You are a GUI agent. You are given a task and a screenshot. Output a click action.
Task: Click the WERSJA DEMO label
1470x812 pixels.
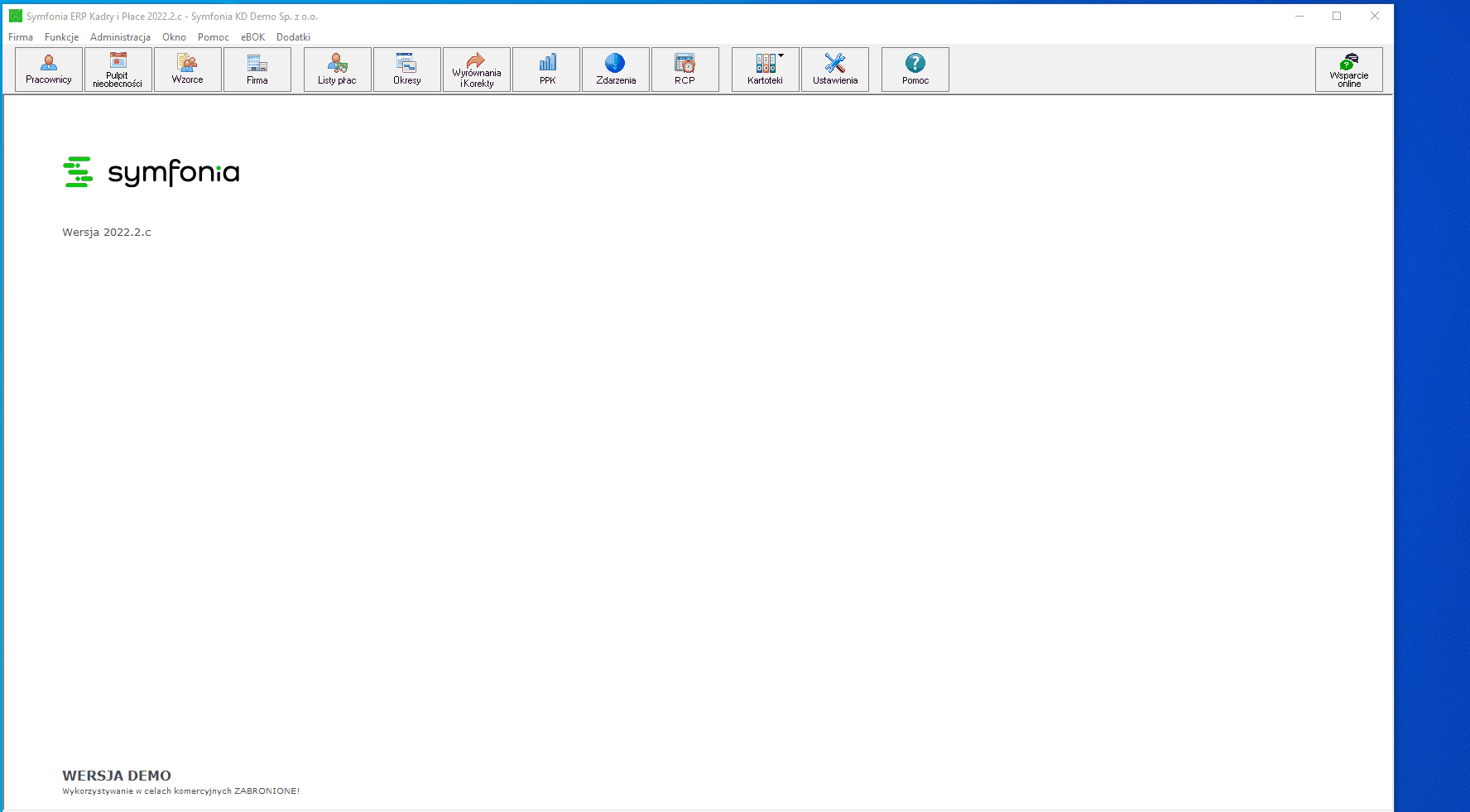point(117,776)
